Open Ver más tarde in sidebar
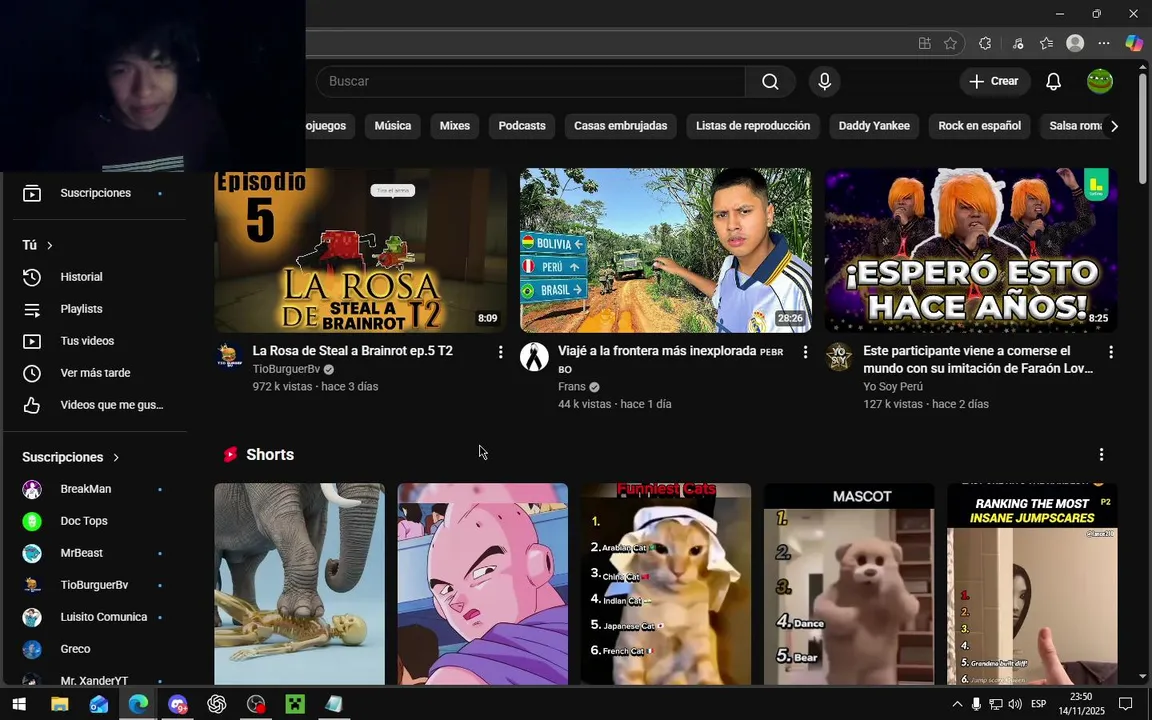The width and height of the screenshot is (1152, 720). [x=96, y=373]
